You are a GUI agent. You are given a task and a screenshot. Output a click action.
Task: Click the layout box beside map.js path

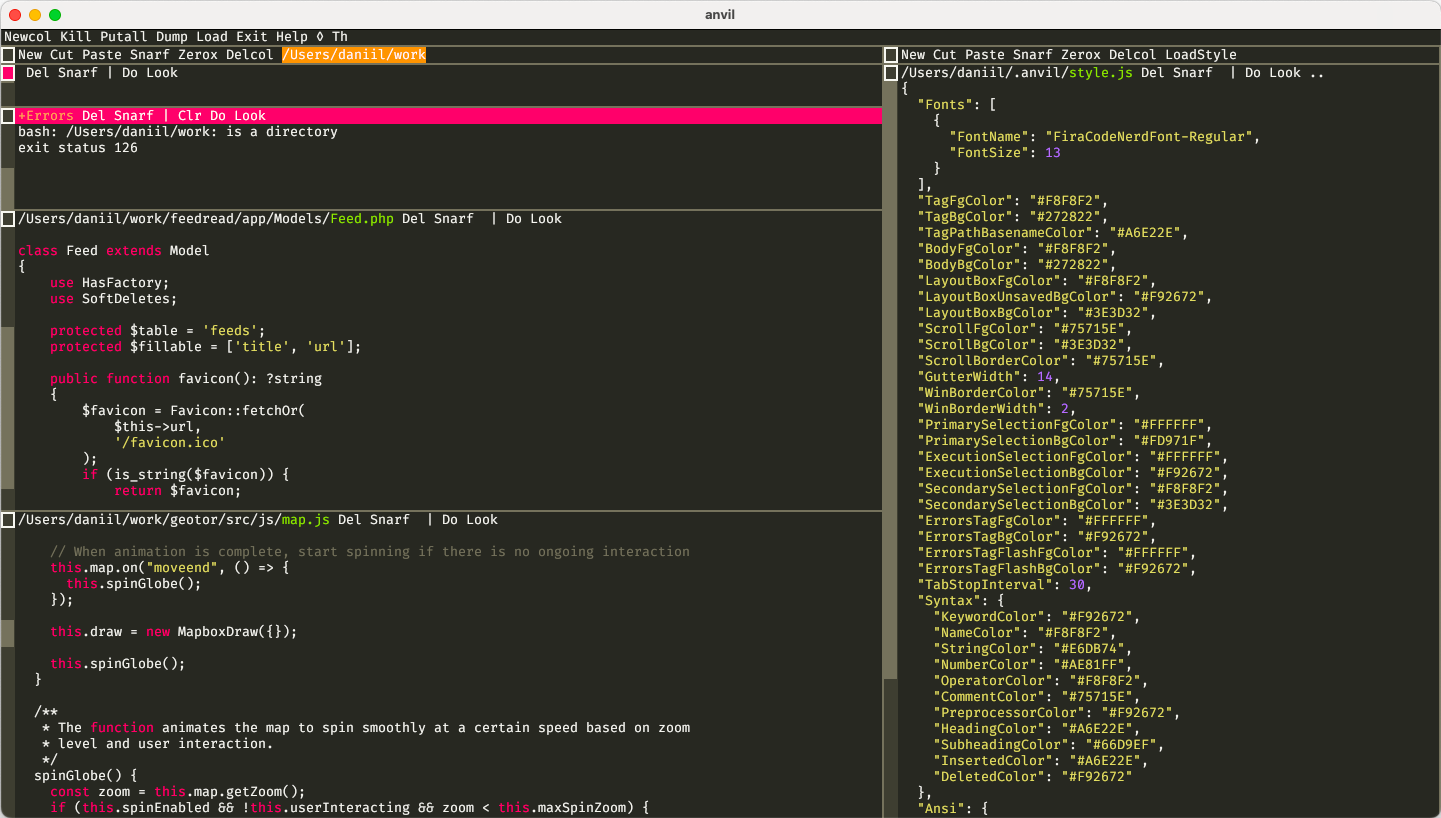(8, 520)
